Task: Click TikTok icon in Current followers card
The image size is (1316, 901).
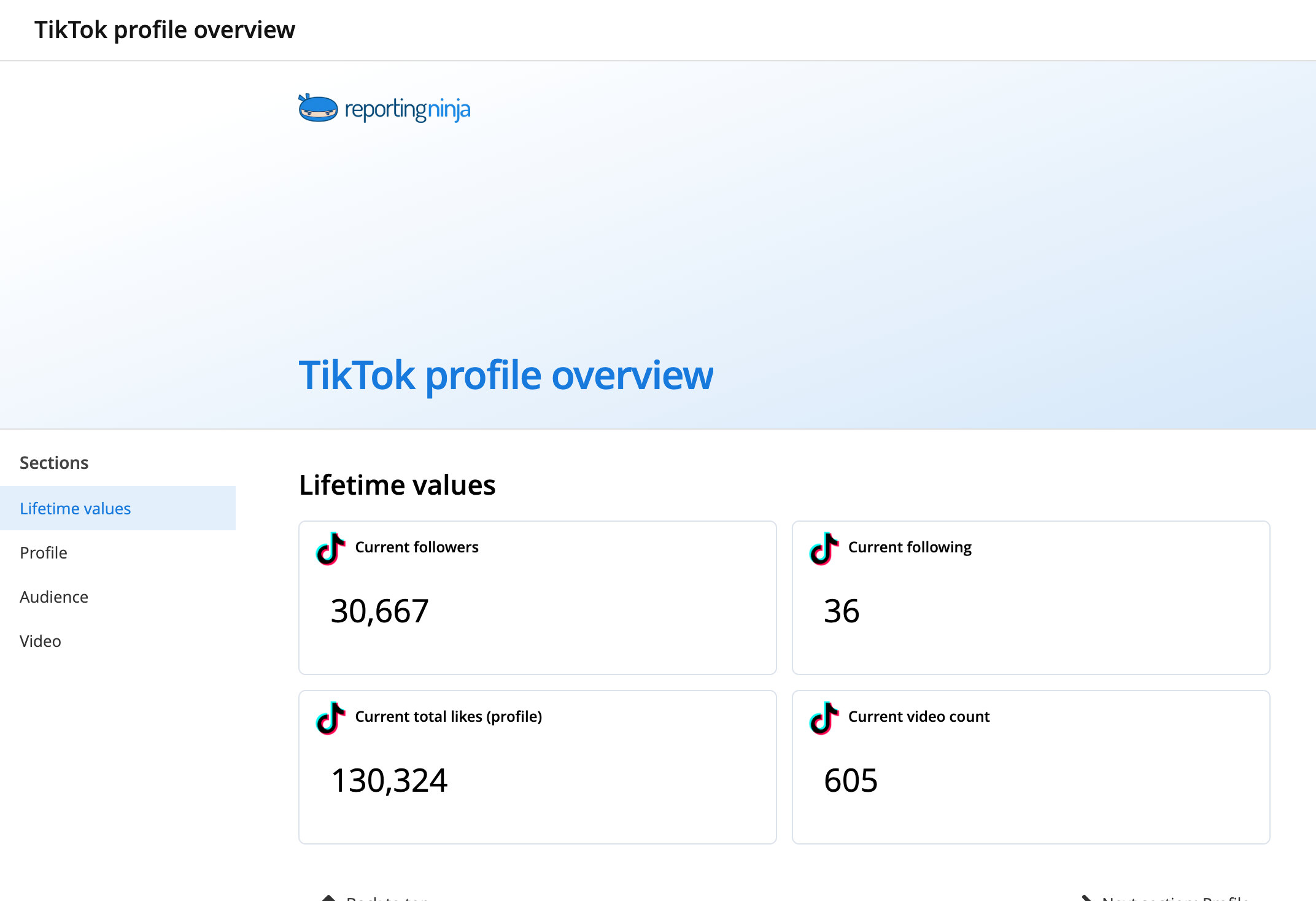Action: (330, 548)
